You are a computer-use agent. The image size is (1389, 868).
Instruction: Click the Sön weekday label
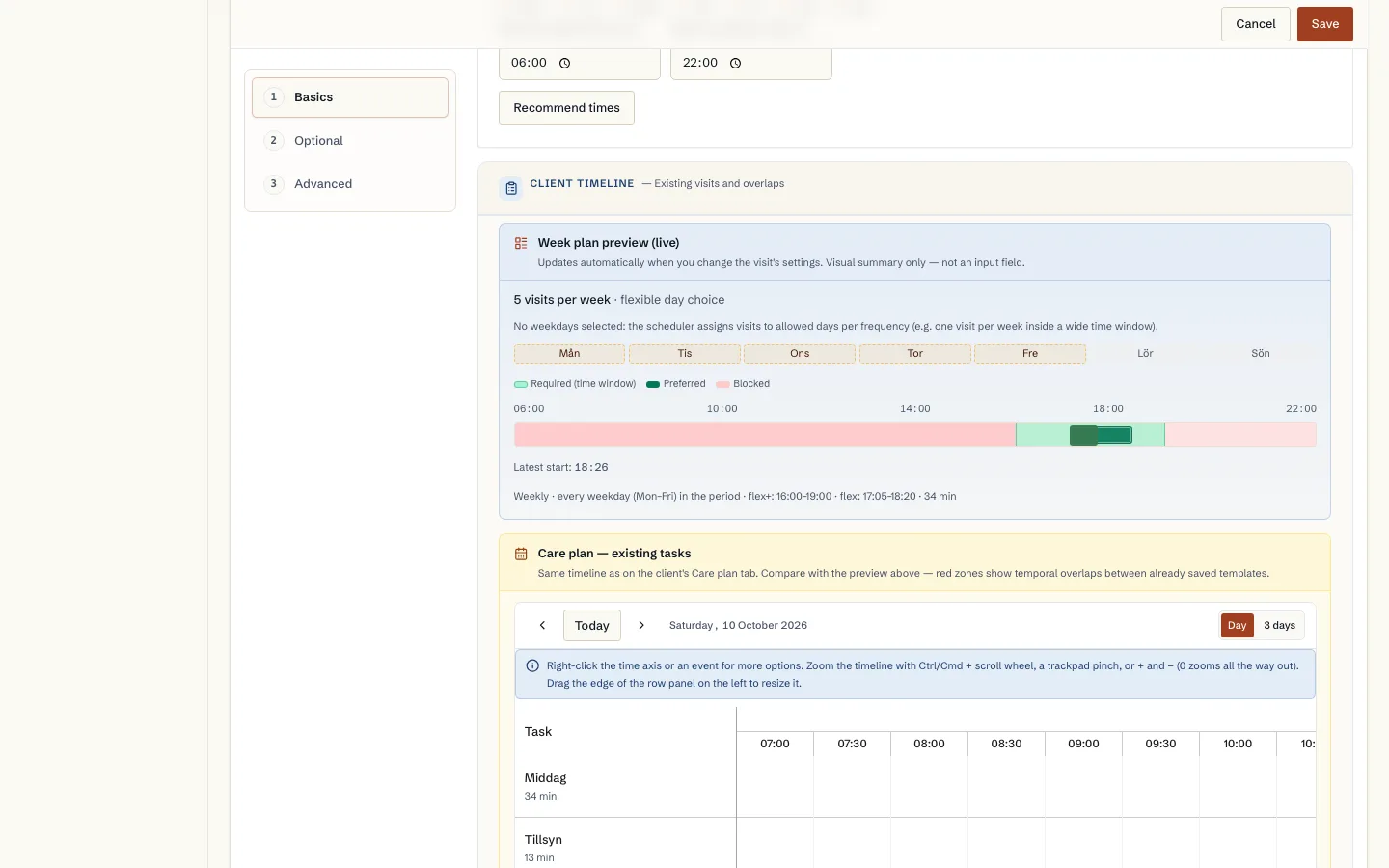(x=1261, y=354)
